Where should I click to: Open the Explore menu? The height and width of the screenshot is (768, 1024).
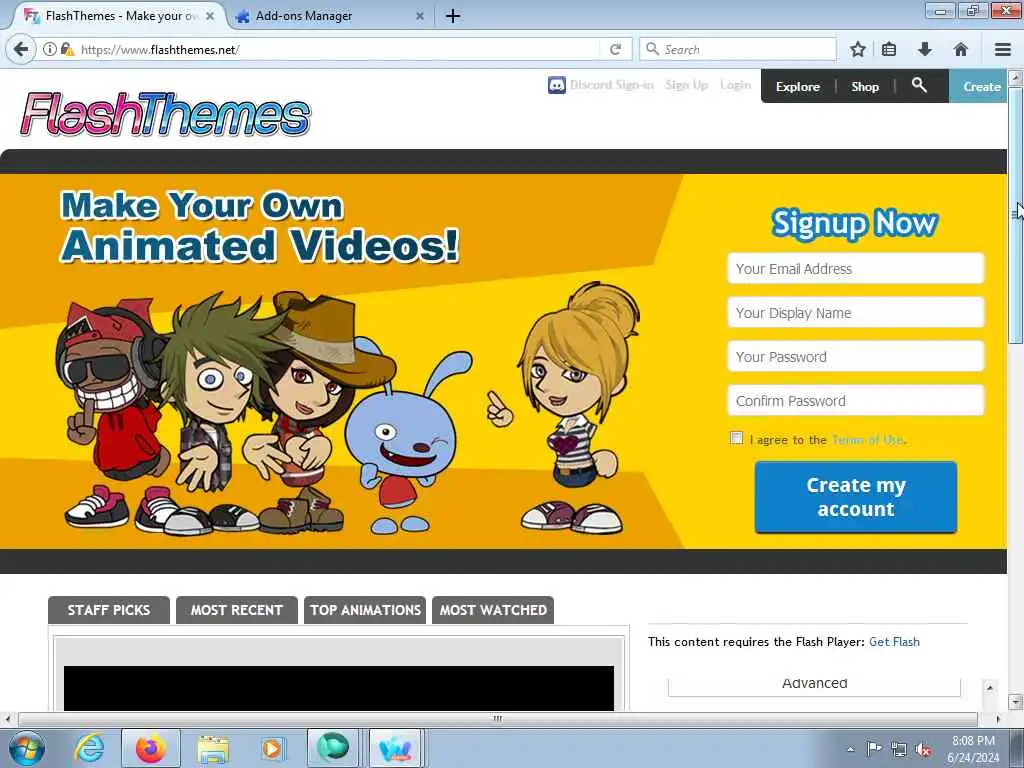[797, 86]
